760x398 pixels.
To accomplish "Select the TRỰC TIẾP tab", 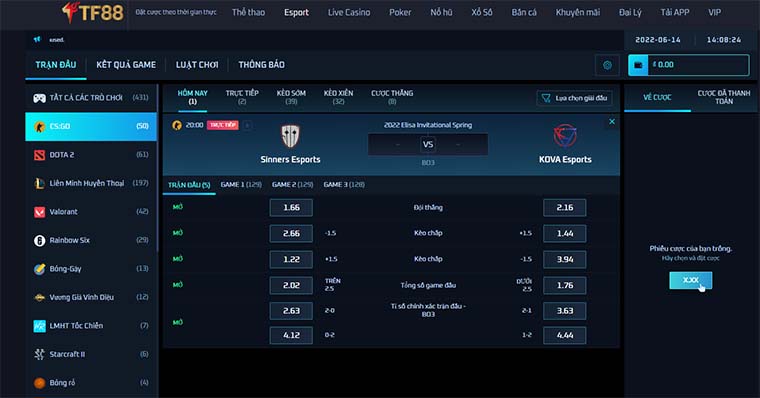I will (x=242, y=97).
